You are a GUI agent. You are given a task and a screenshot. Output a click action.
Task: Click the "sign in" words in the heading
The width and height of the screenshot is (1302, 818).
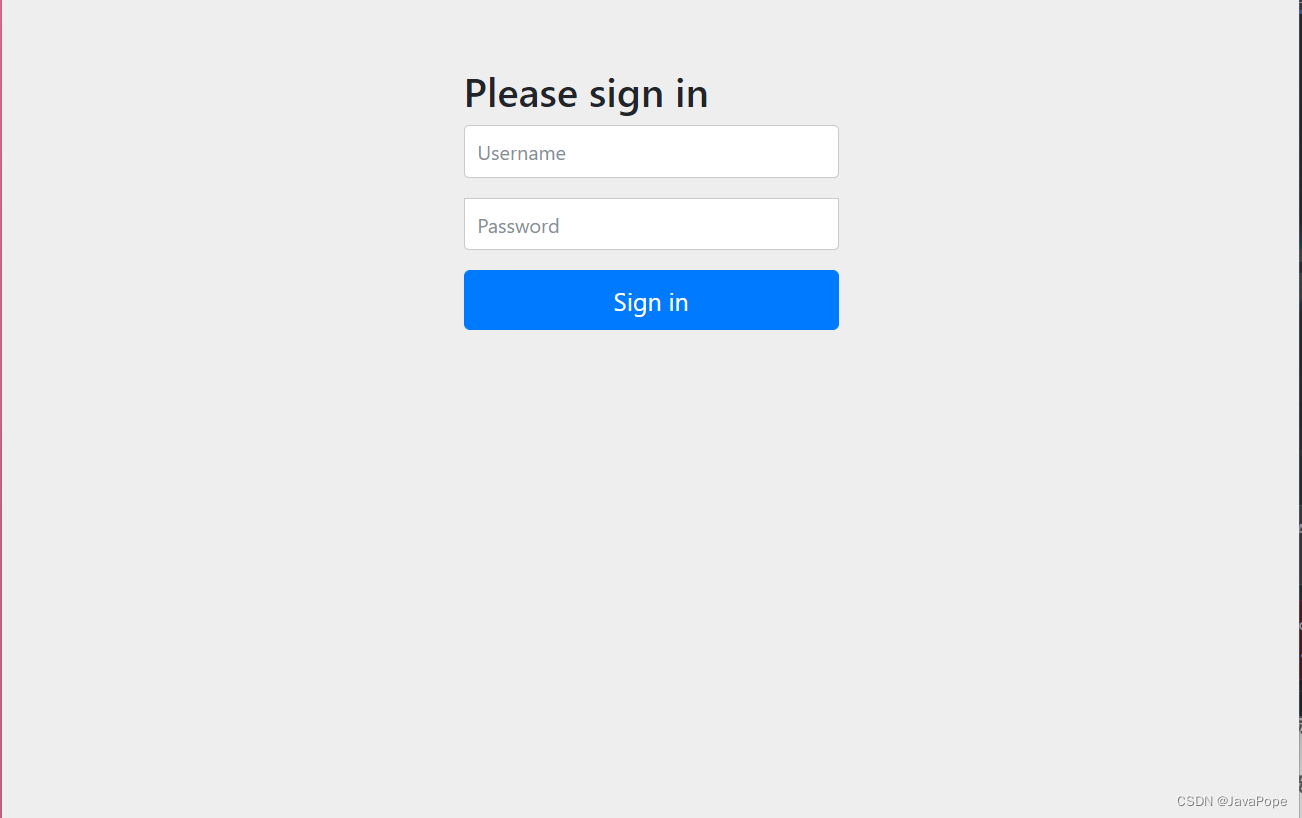point(649,94)
